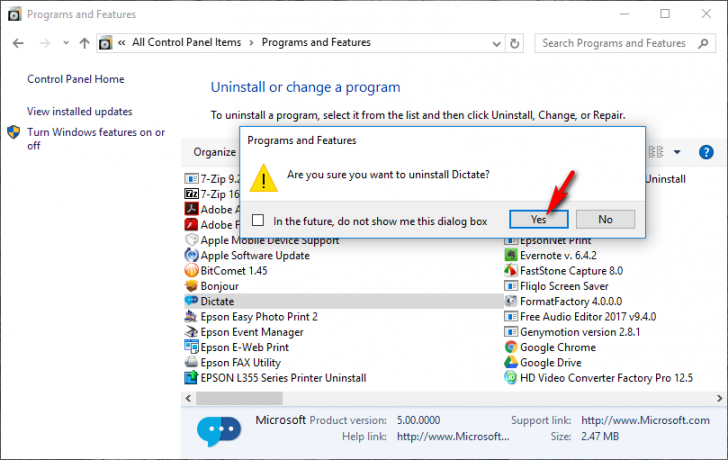Click the http://www.Microsoft.com support link
728x460 pixels.
645,421
